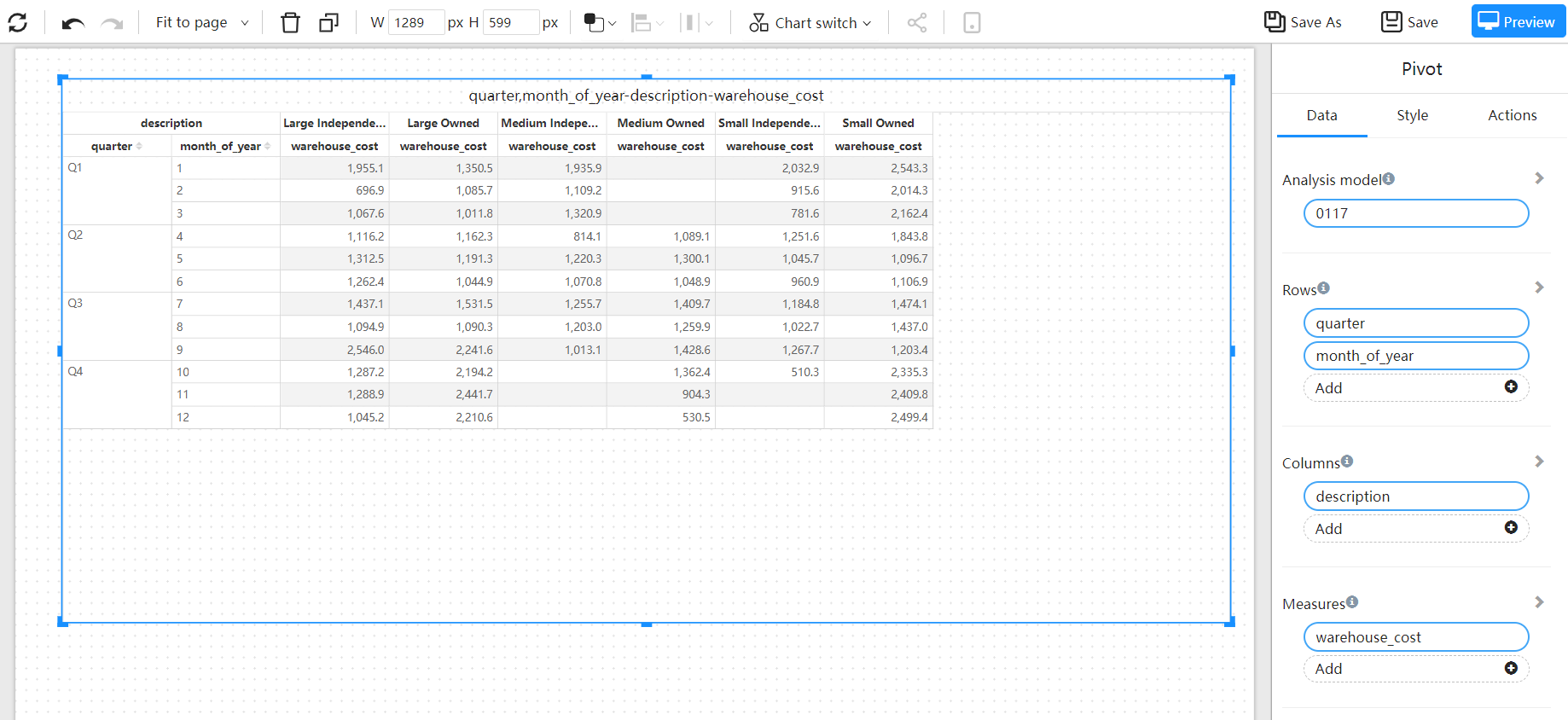Viewport: 1568px width, 720px height.
Task: Delete the selected component with trash icon
Action: point(290,22)
